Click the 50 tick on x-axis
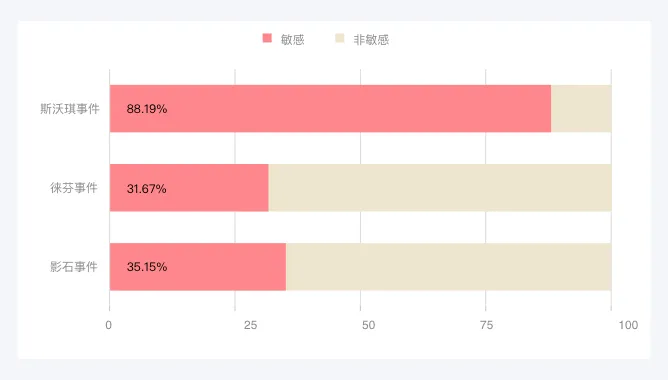The height and width of the screenshot is (380, 668). click(369, 325)
